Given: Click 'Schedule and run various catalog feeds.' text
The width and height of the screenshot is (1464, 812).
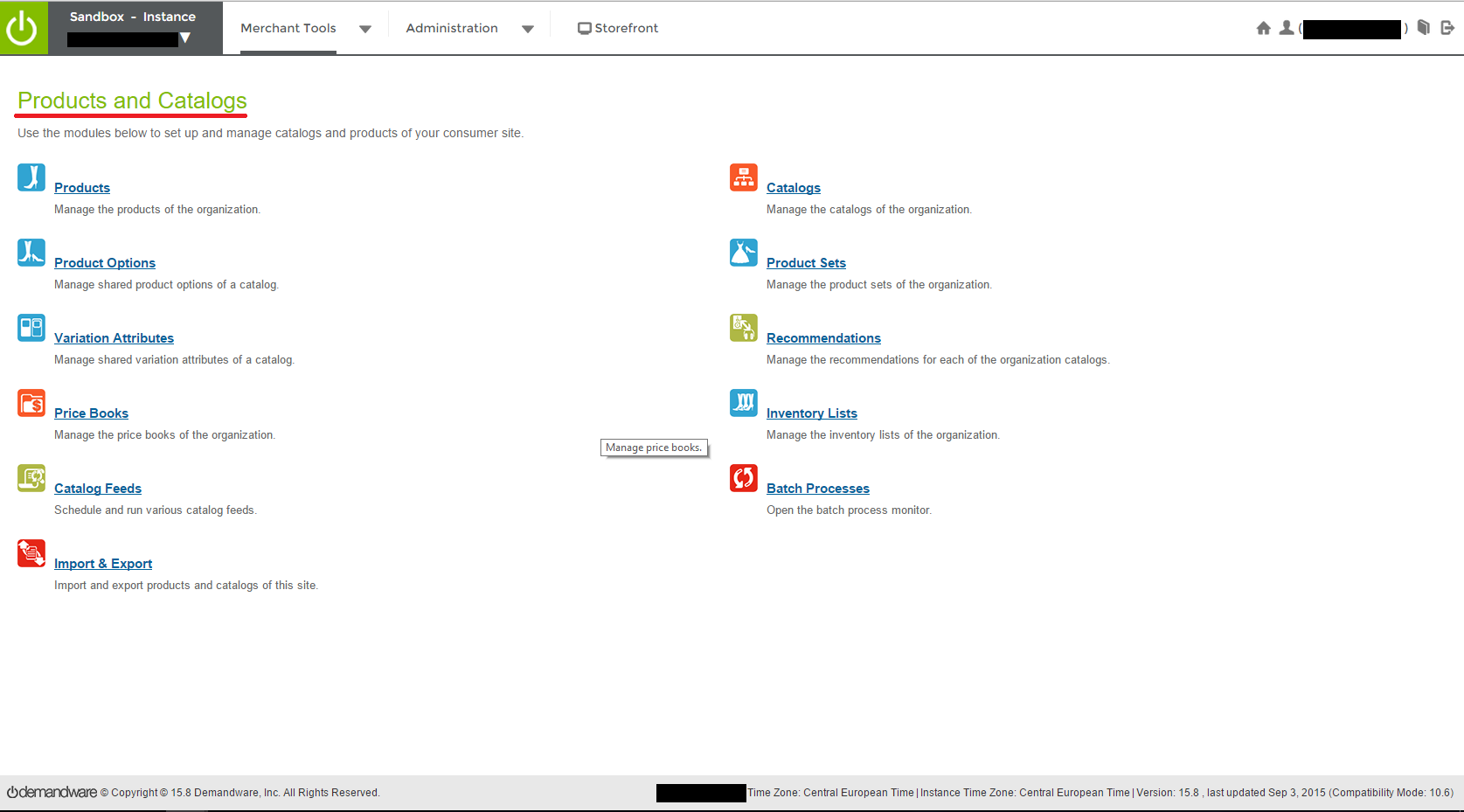Looking at the screenshot, I should click(x=156, y=510).
